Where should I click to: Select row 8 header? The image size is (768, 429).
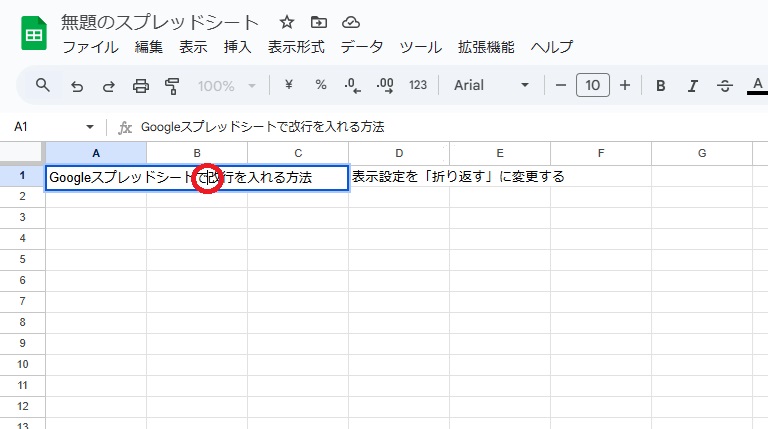click(x=22, y=322)
